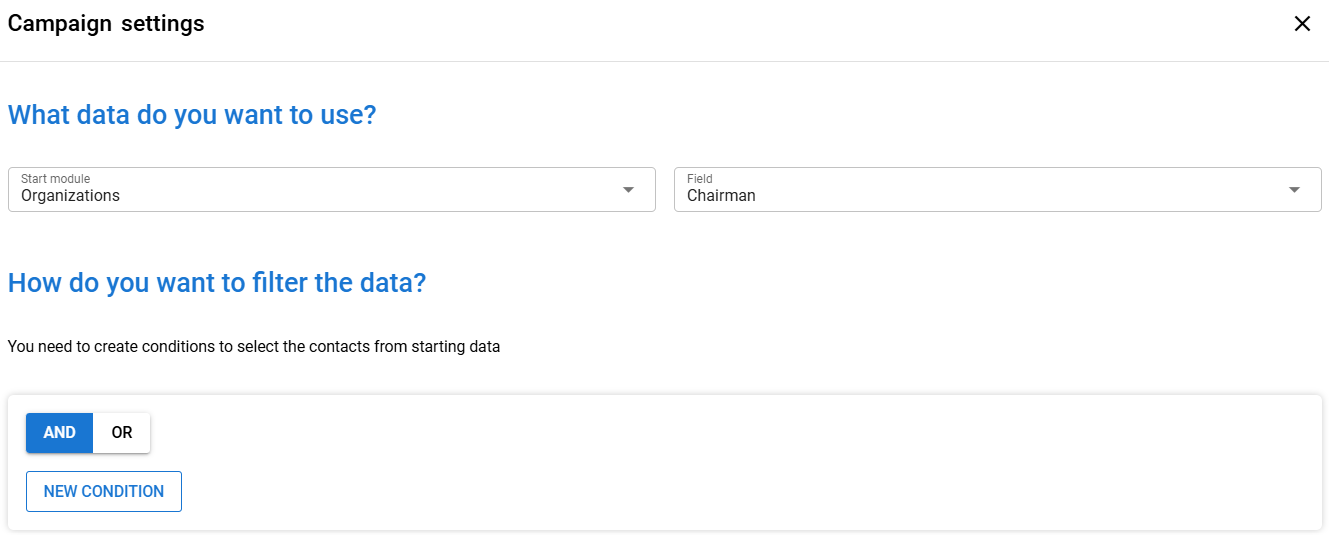This screenshot has width=1329, height=535.
Task: Click the Campaign settings title
Action: click(106, 24)
